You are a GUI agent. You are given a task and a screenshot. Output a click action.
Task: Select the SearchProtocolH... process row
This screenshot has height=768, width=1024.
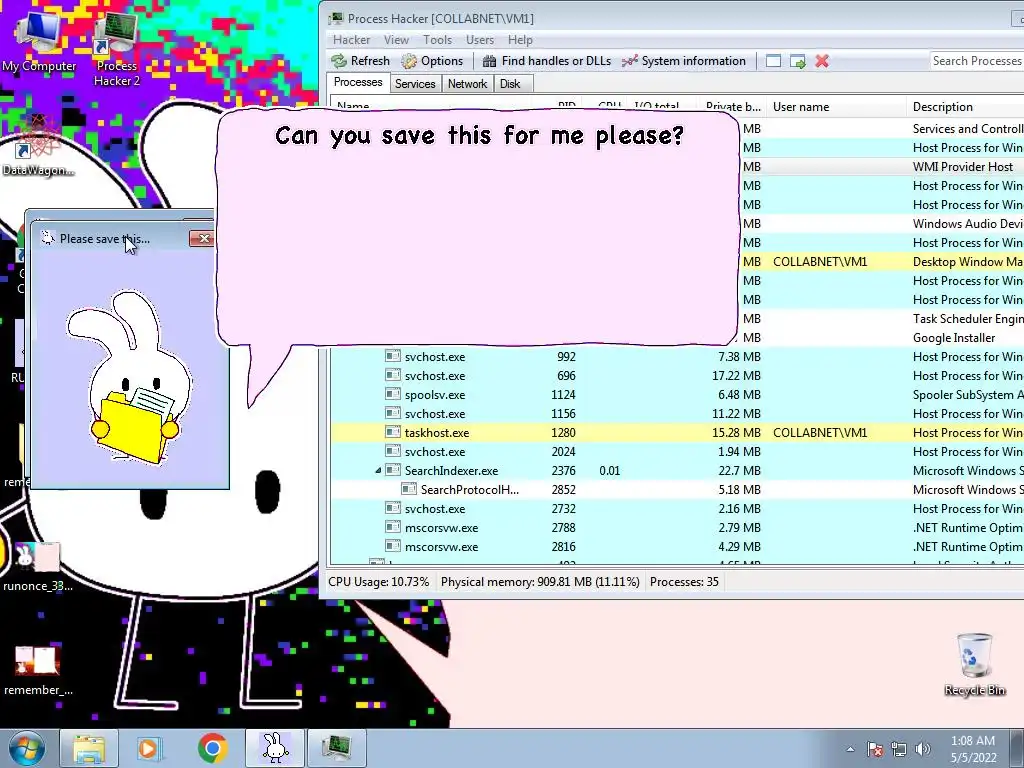pyautogui.click(x=677, y=489)
